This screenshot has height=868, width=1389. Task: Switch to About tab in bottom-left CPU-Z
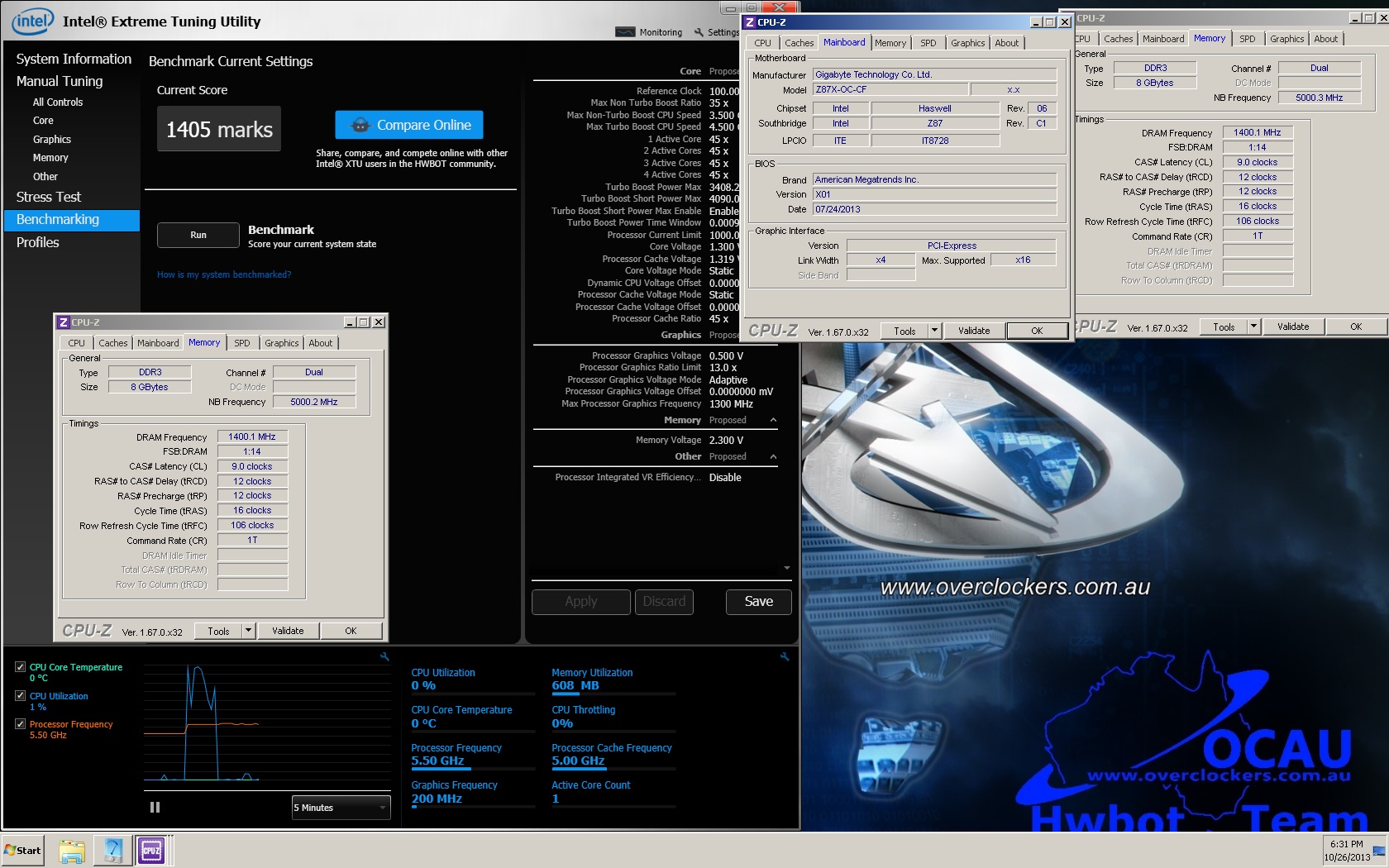[321, 343]
